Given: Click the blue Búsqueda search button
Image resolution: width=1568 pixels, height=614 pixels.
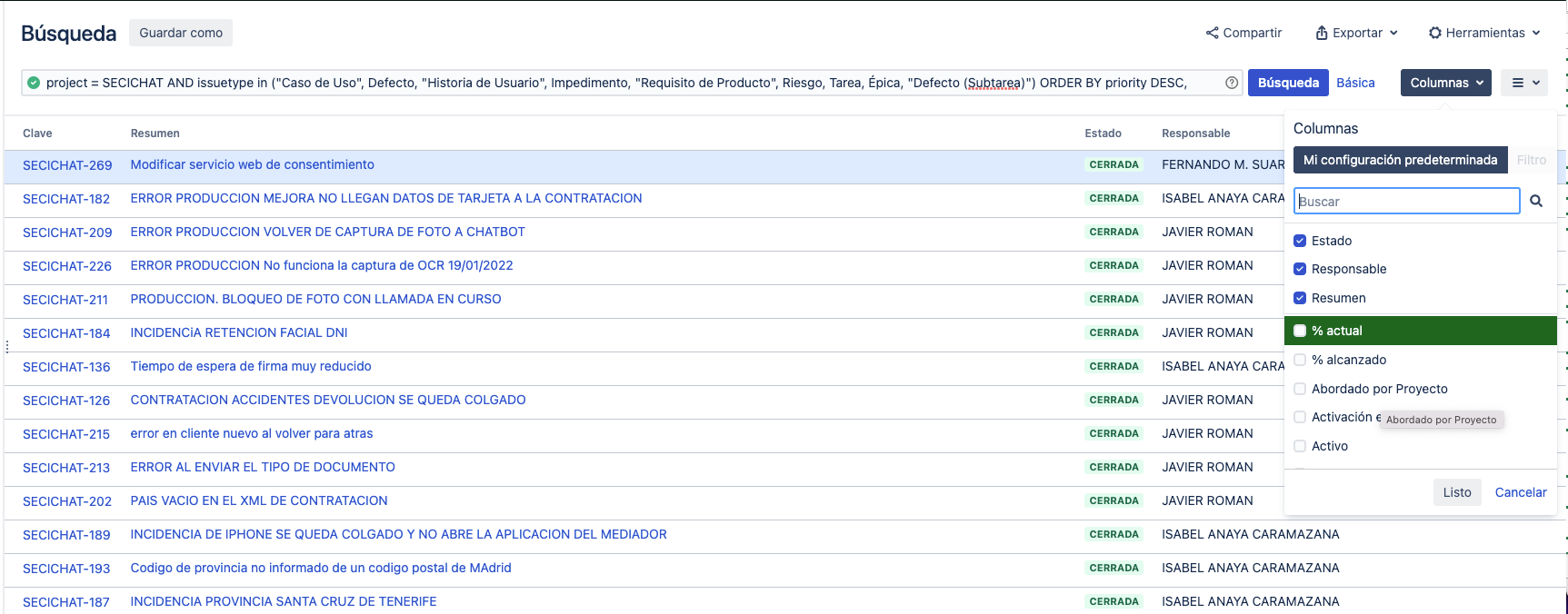Looking at the screenshot, I should pyautogui.click(x=1287, y=83).
